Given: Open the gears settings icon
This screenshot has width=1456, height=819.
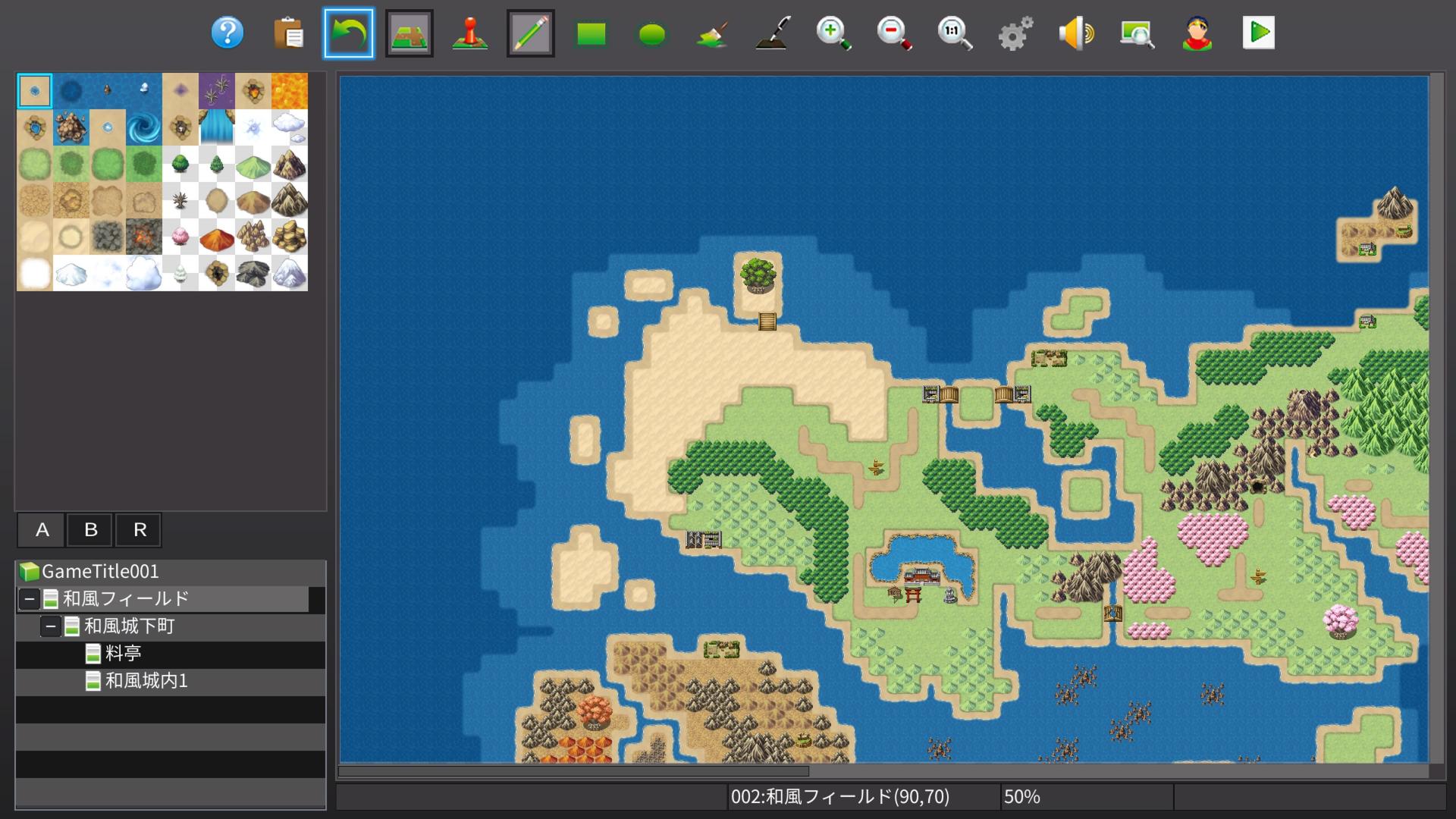Looking at the screenshot, I should (1015, 33).
